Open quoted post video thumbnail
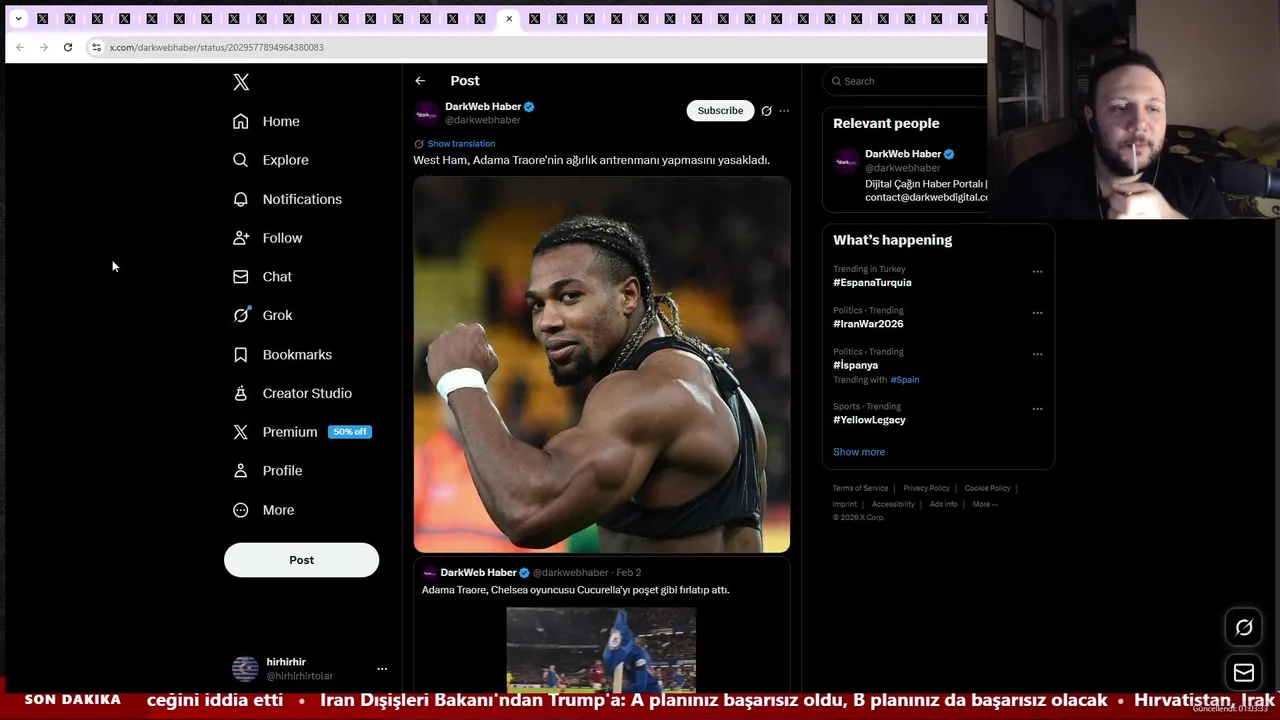The width and height of the screenshot is (1280, 720). pyautogui.click(x=601, y=650)
